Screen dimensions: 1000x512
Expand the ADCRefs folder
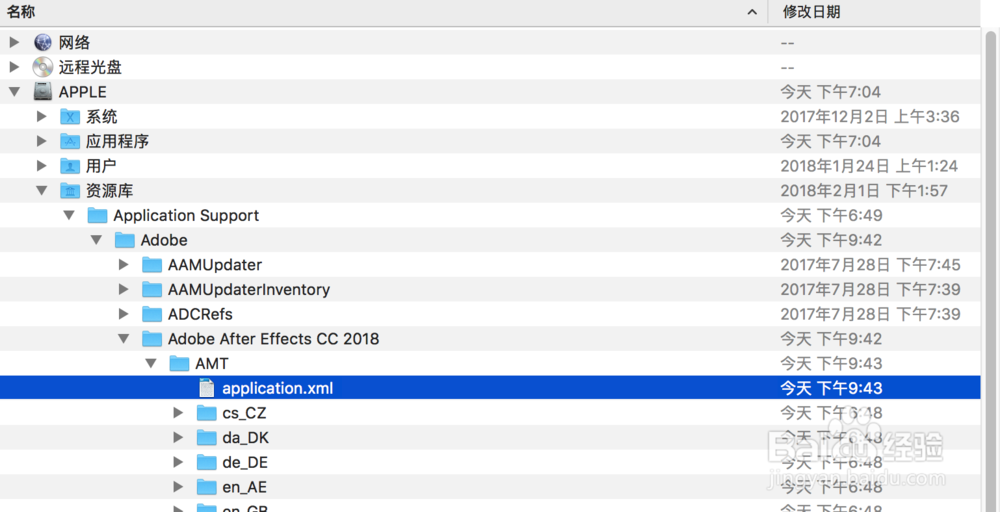coord(124,314)
